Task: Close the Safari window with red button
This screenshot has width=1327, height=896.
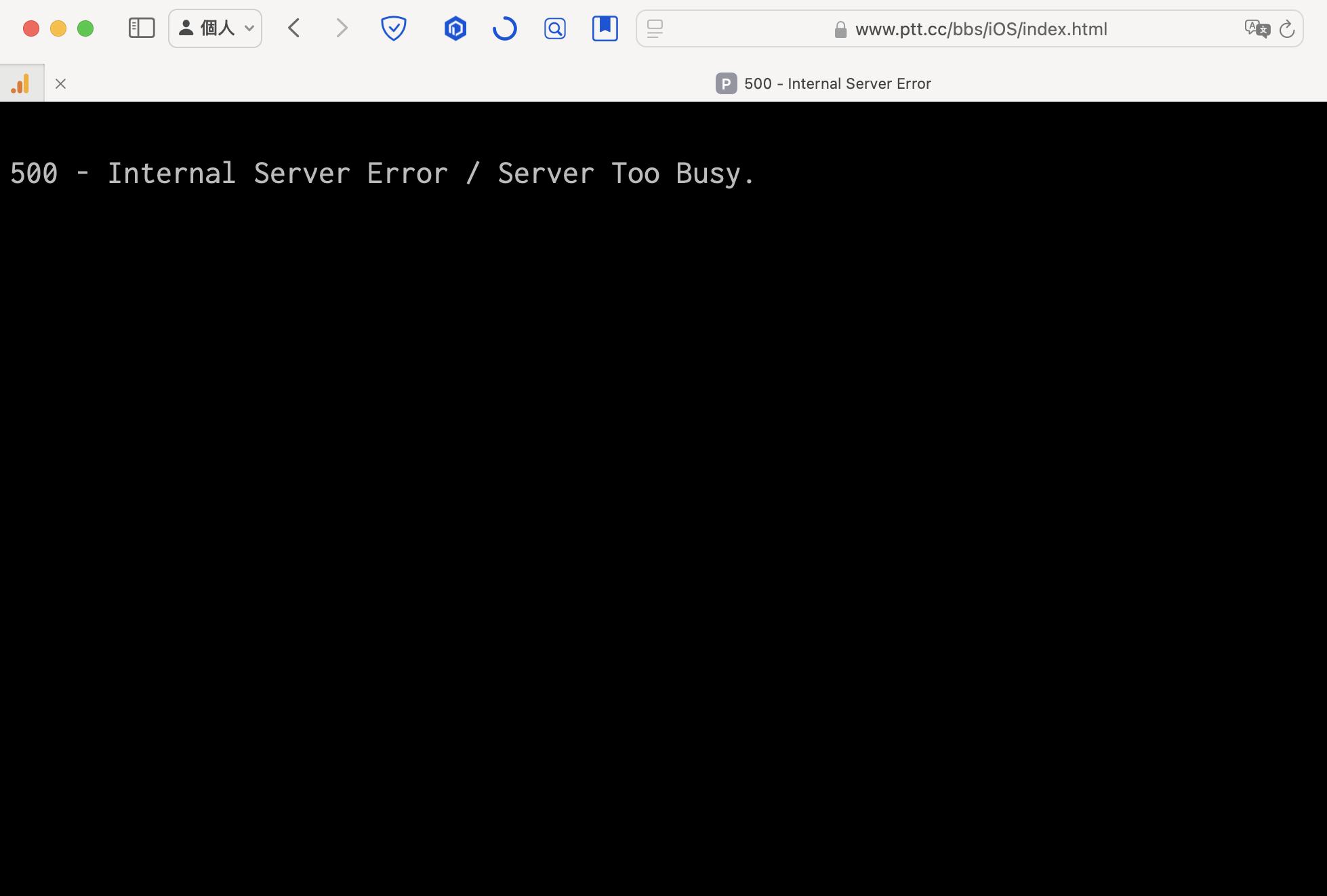Action: pos(31,28)
